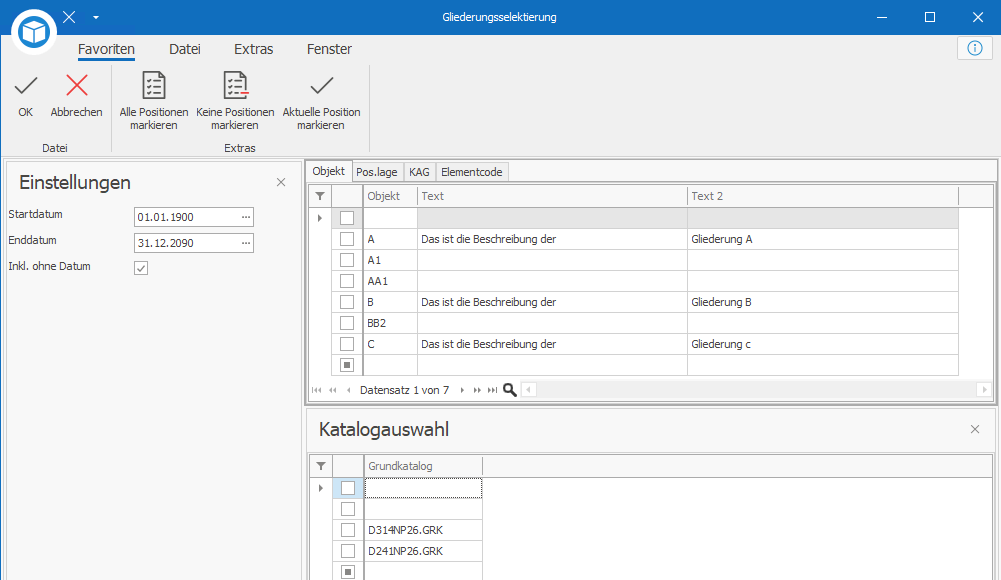Click row indicator arrow in Katalogauswahl grid
This screenshot has width=1001, height=580.
[321, 488]
